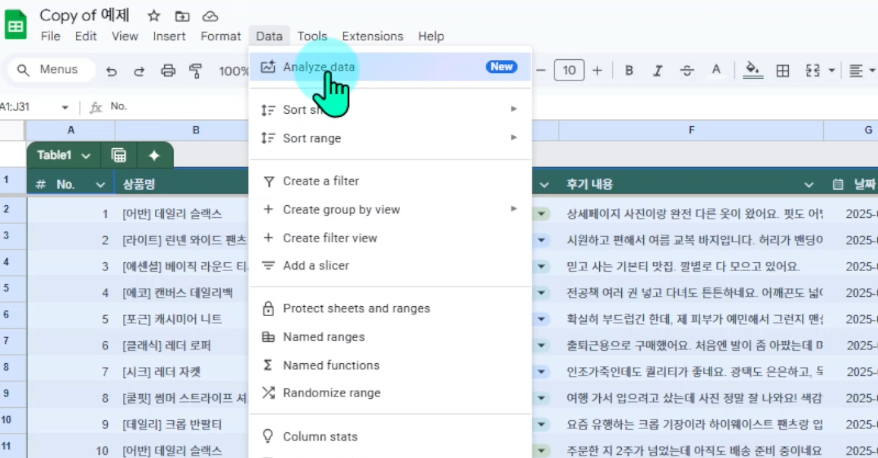Open the Borders icon

point(782,70)
